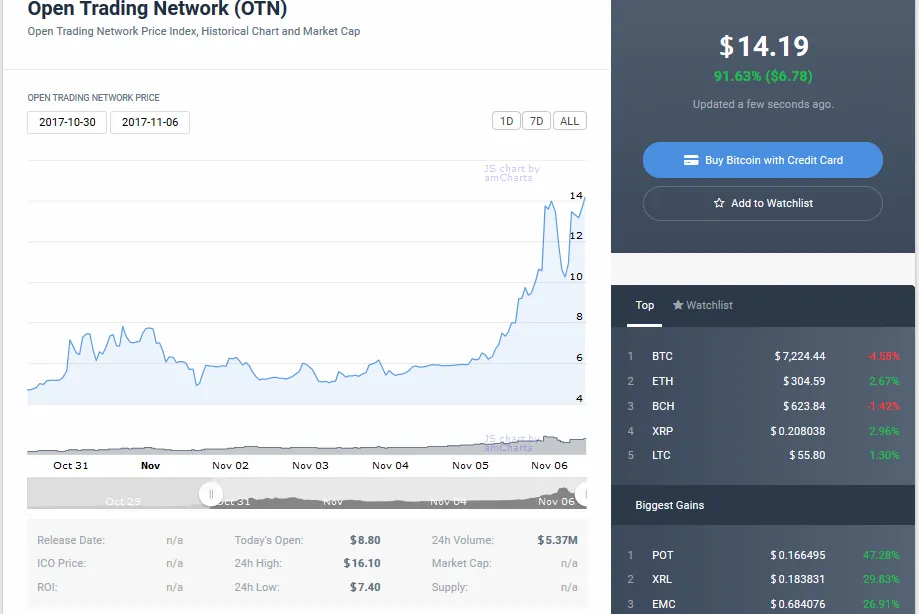This screenshot has height=614, width=919.
Task: Open the LTC row in Top list
Action: point(763,455)
